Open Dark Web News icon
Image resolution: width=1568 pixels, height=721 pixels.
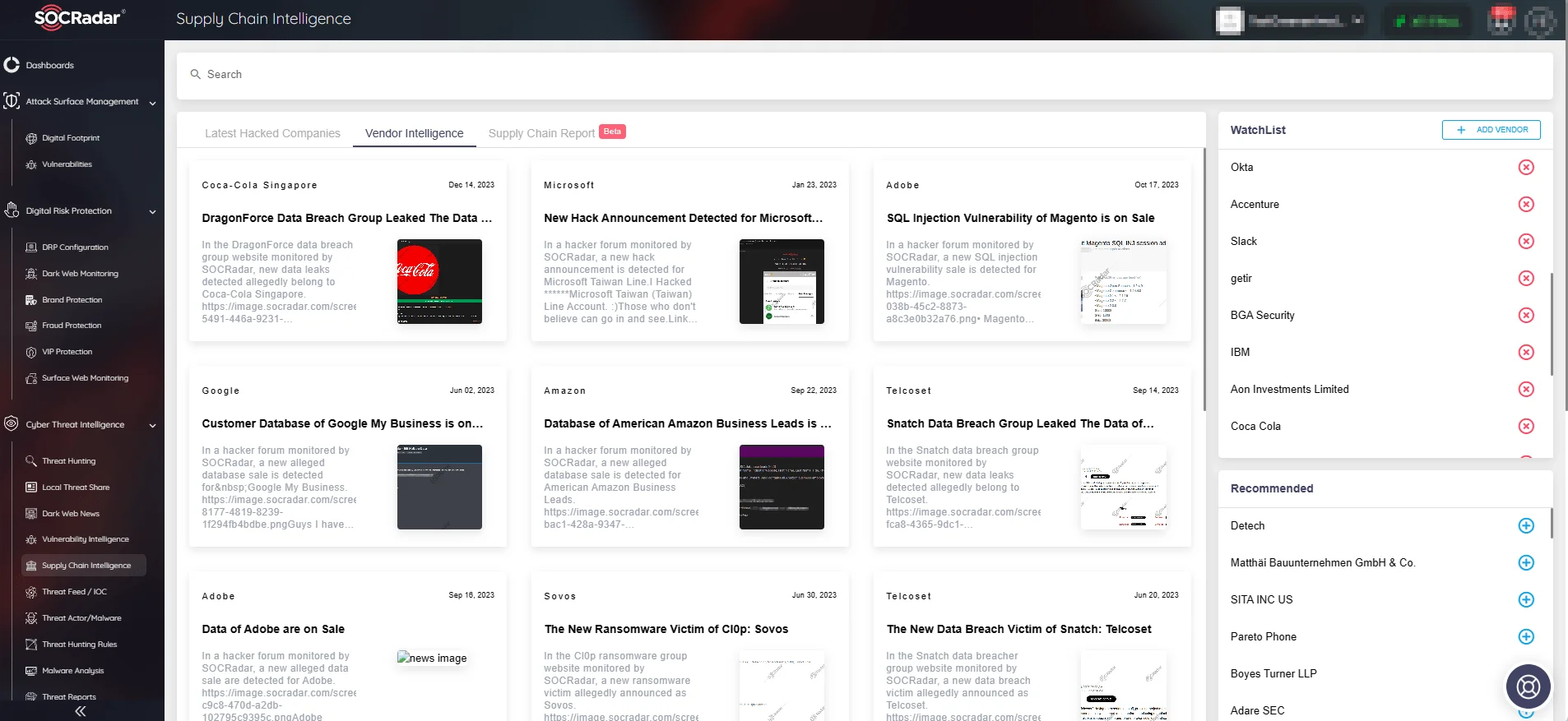pos(31,514)
